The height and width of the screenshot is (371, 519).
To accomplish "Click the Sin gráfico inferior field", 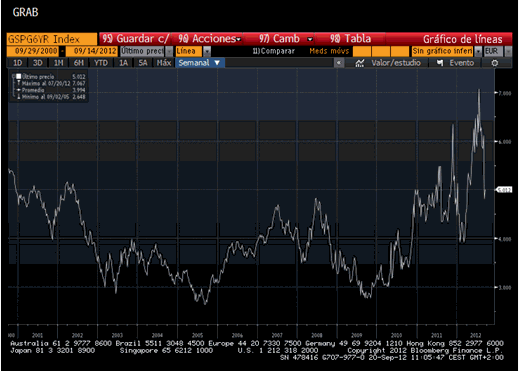I will coord(443,51).
